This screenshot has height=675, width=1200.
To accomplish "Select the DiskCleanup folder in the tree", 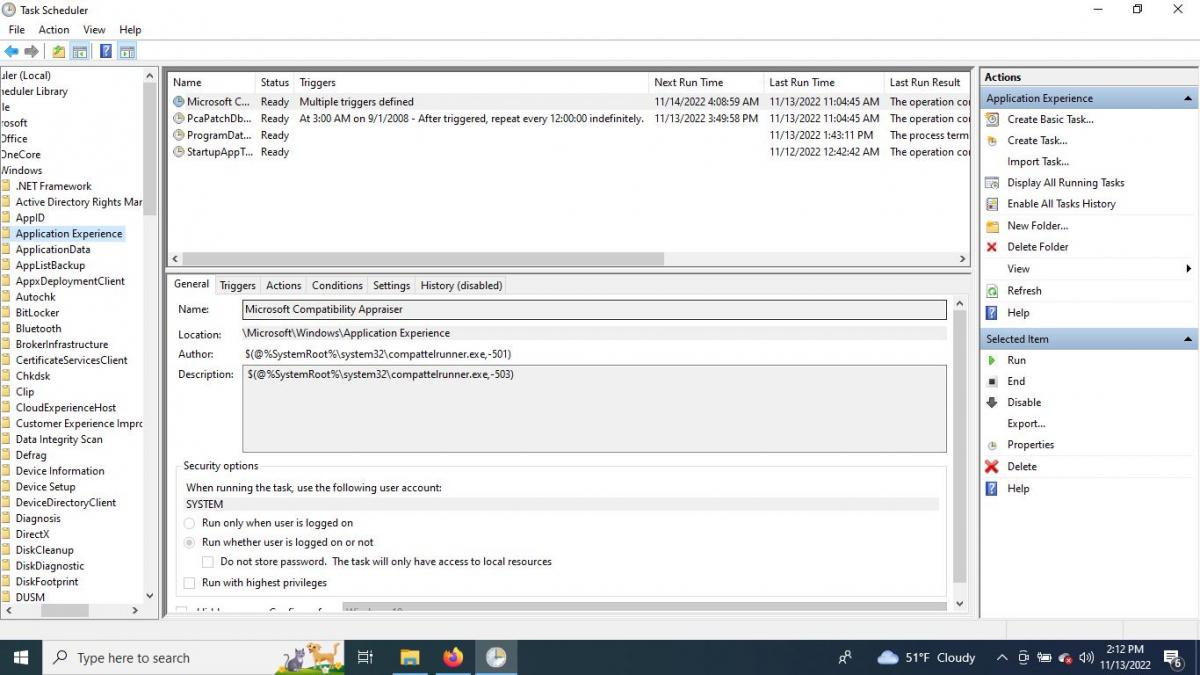I will coord(44,550).
